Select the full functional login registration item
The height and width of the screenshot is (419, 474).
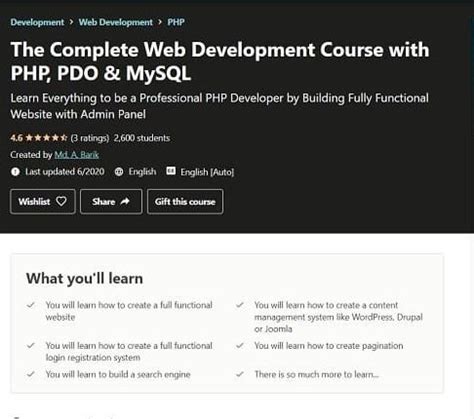tap(129, 352)
